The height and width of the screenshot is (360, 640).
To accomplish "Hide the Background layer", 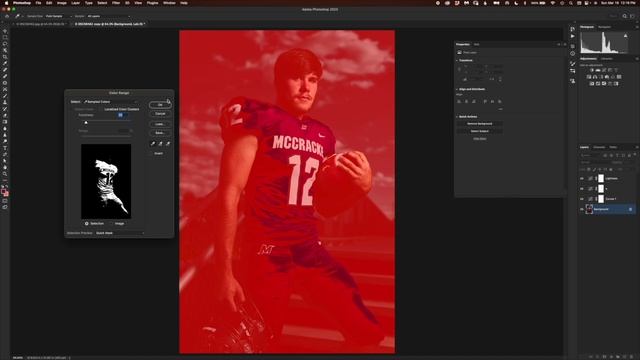I will tap(582, 209).
